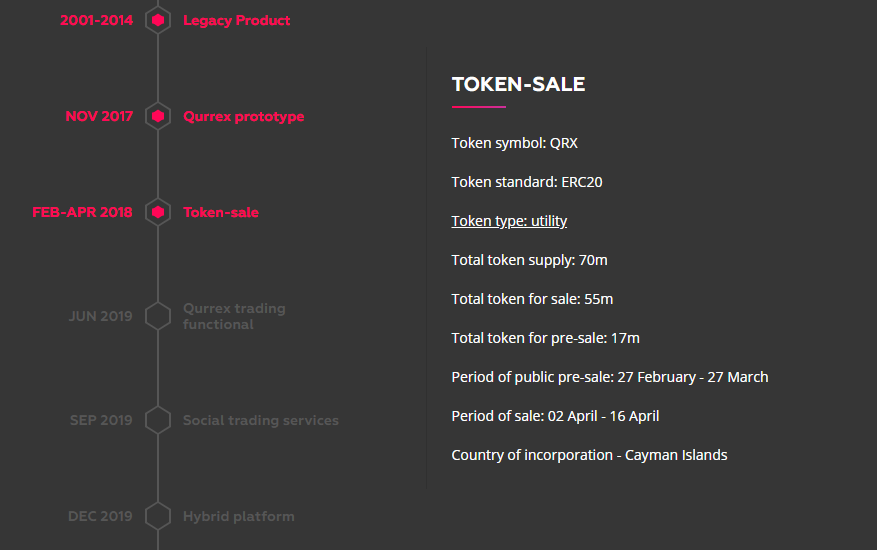Select Social trading services milestone
The image size is (877, 550).
coord(261,420)
